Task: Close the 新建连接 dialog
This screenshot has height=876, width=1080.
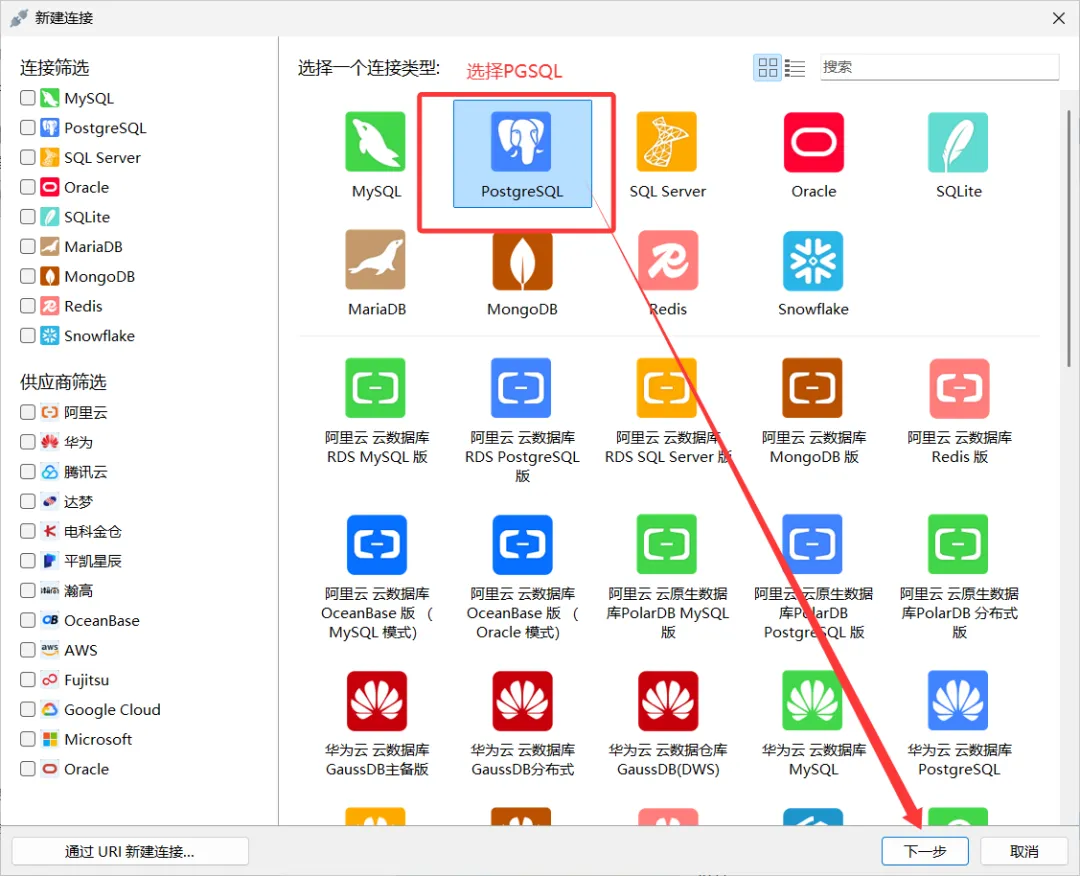Action: point(1059,18)
